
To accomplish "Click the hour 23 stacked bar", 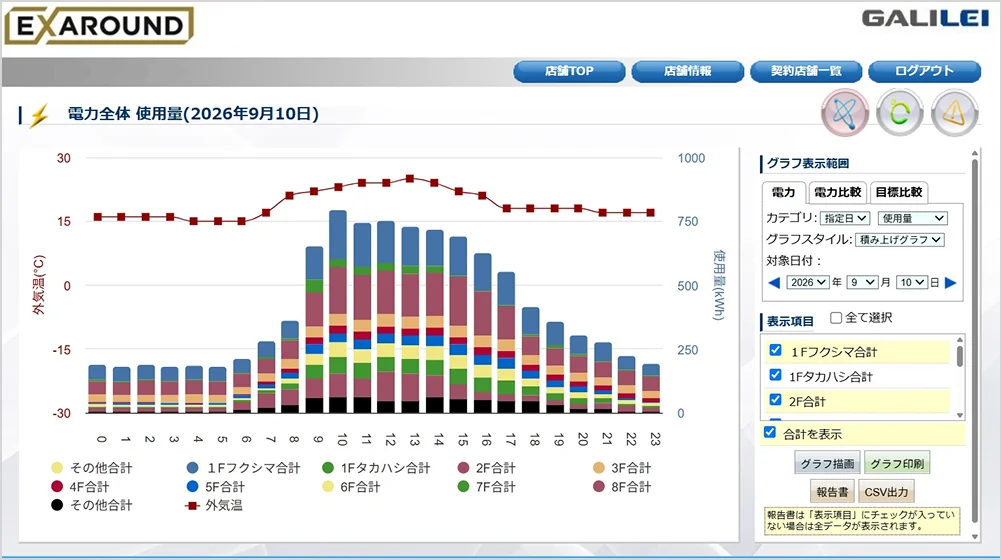I will coord(651,389).
